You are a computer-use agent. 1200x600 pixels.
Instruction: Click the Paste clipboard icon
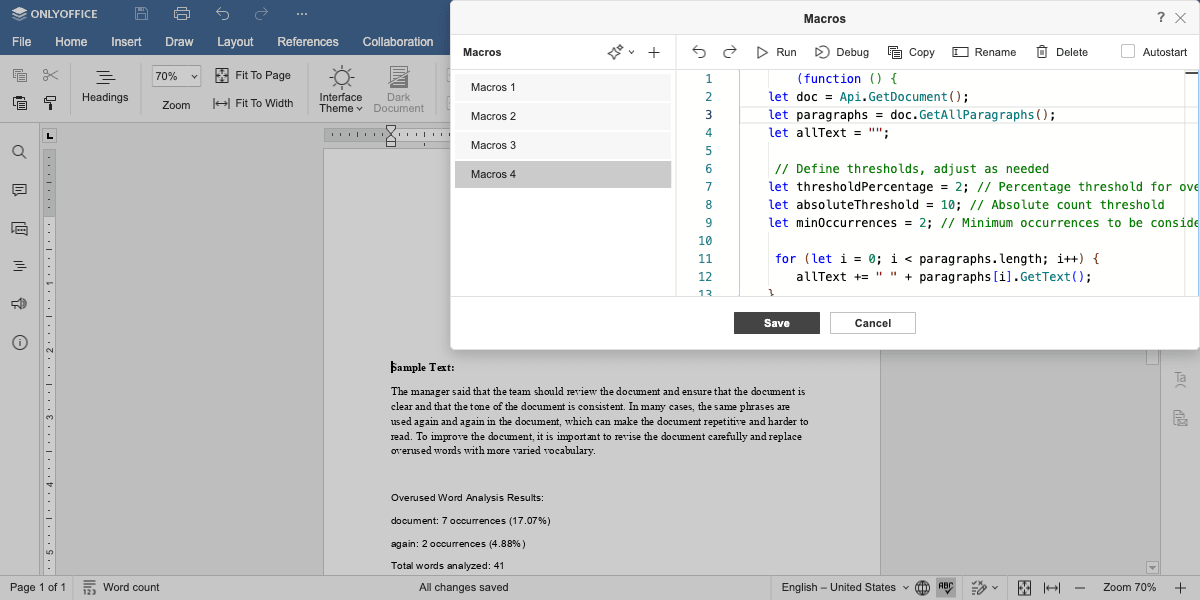[20, 103]
